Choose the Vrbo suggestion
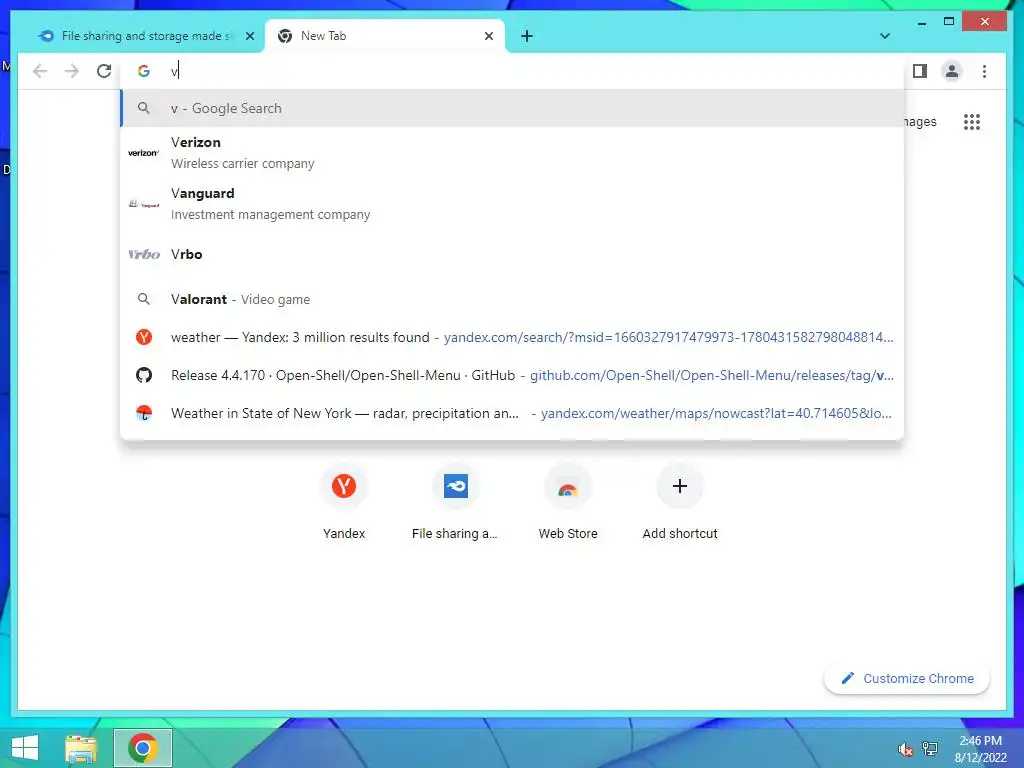 (x=513, y=254)
